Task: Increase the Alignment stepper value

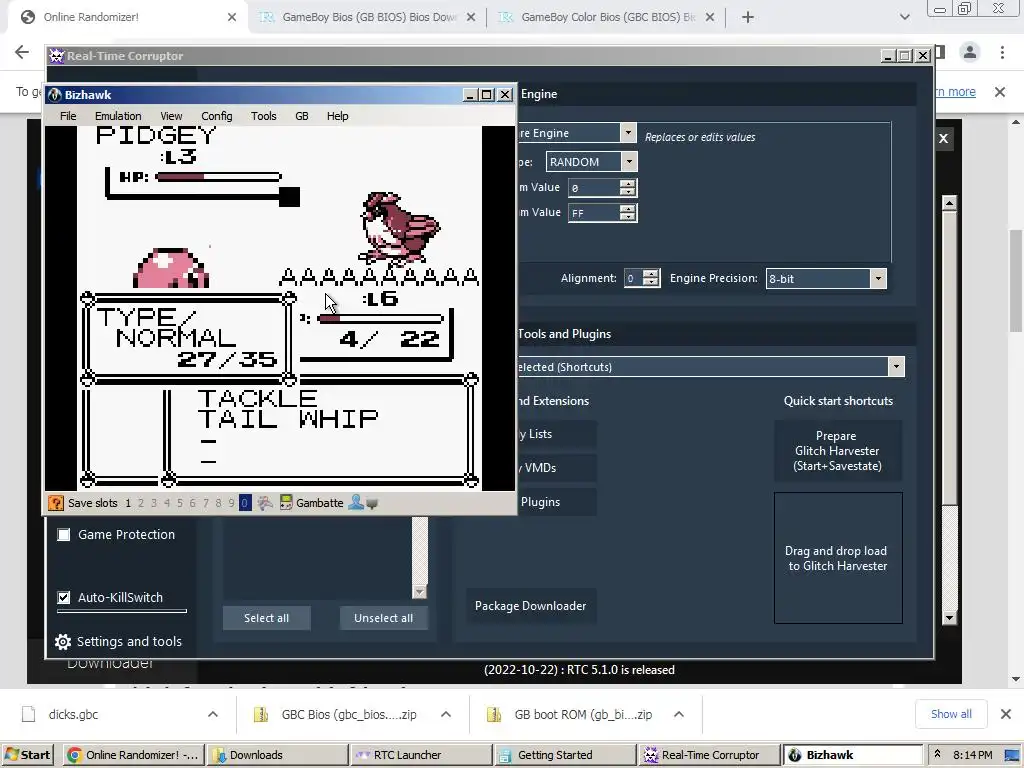Action: [x=650, y=274]
